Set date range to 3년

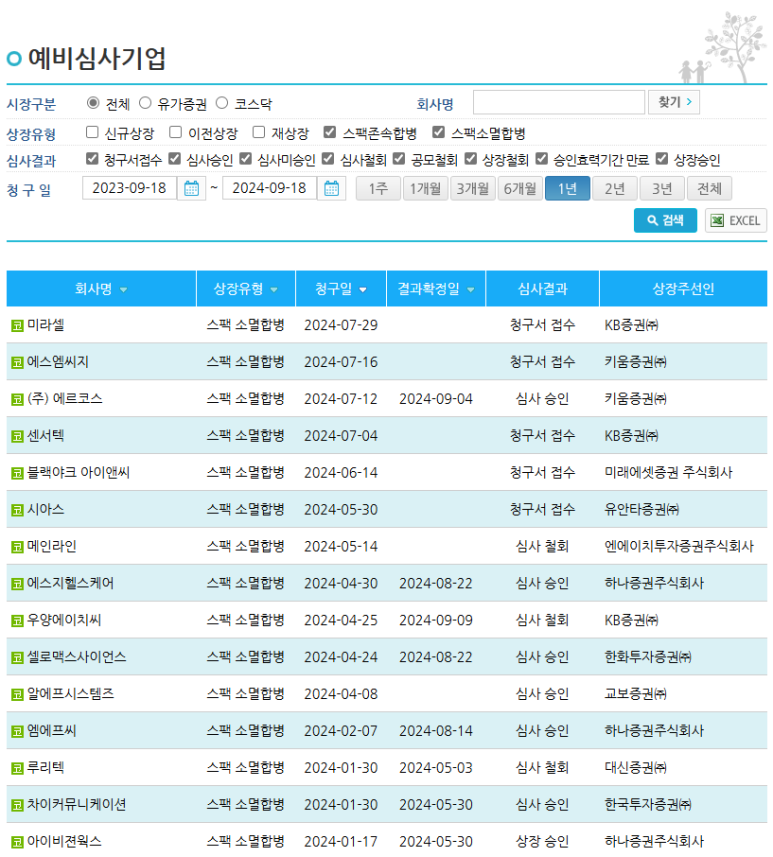click(x=662, y=189)
